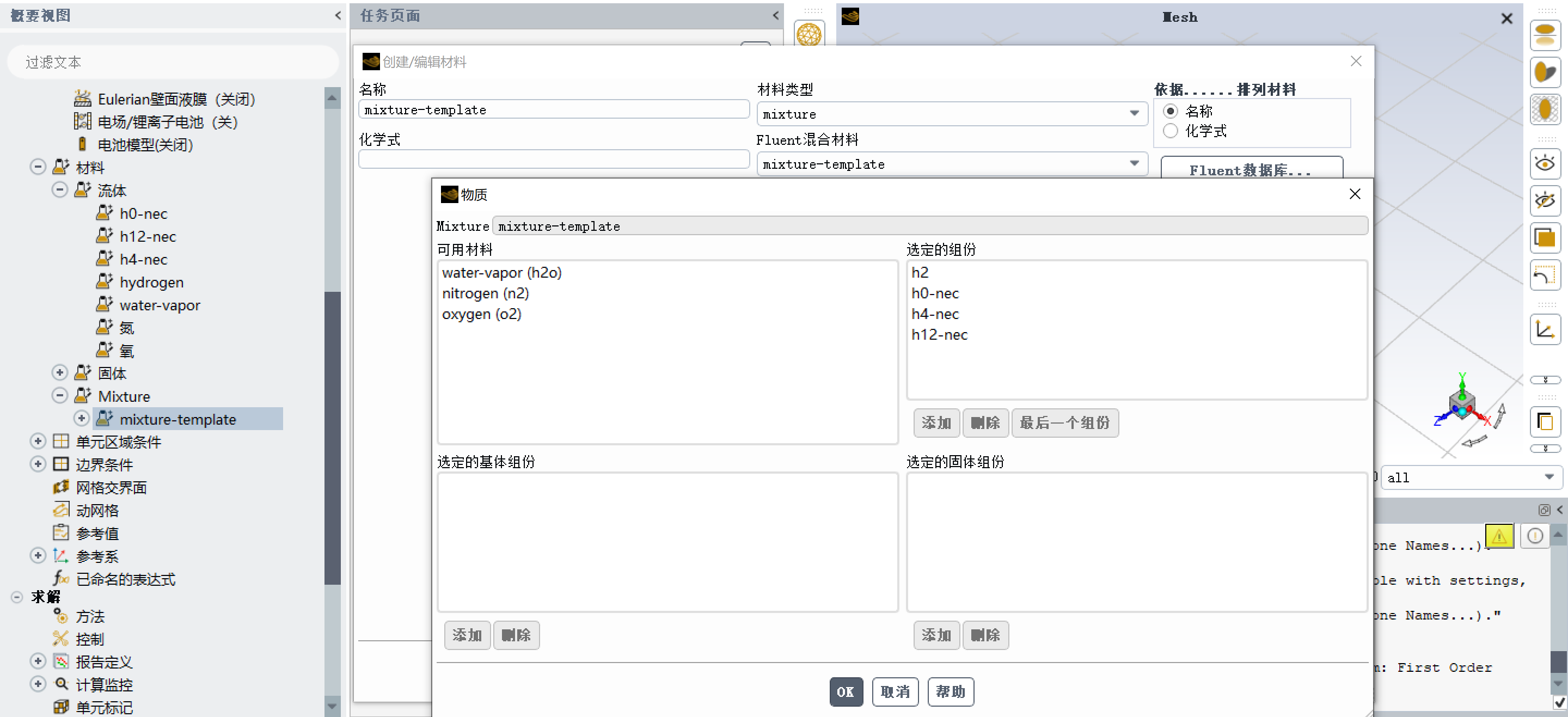
Task: Click the mesh display sphere icon
Action: tap(809, 34)
